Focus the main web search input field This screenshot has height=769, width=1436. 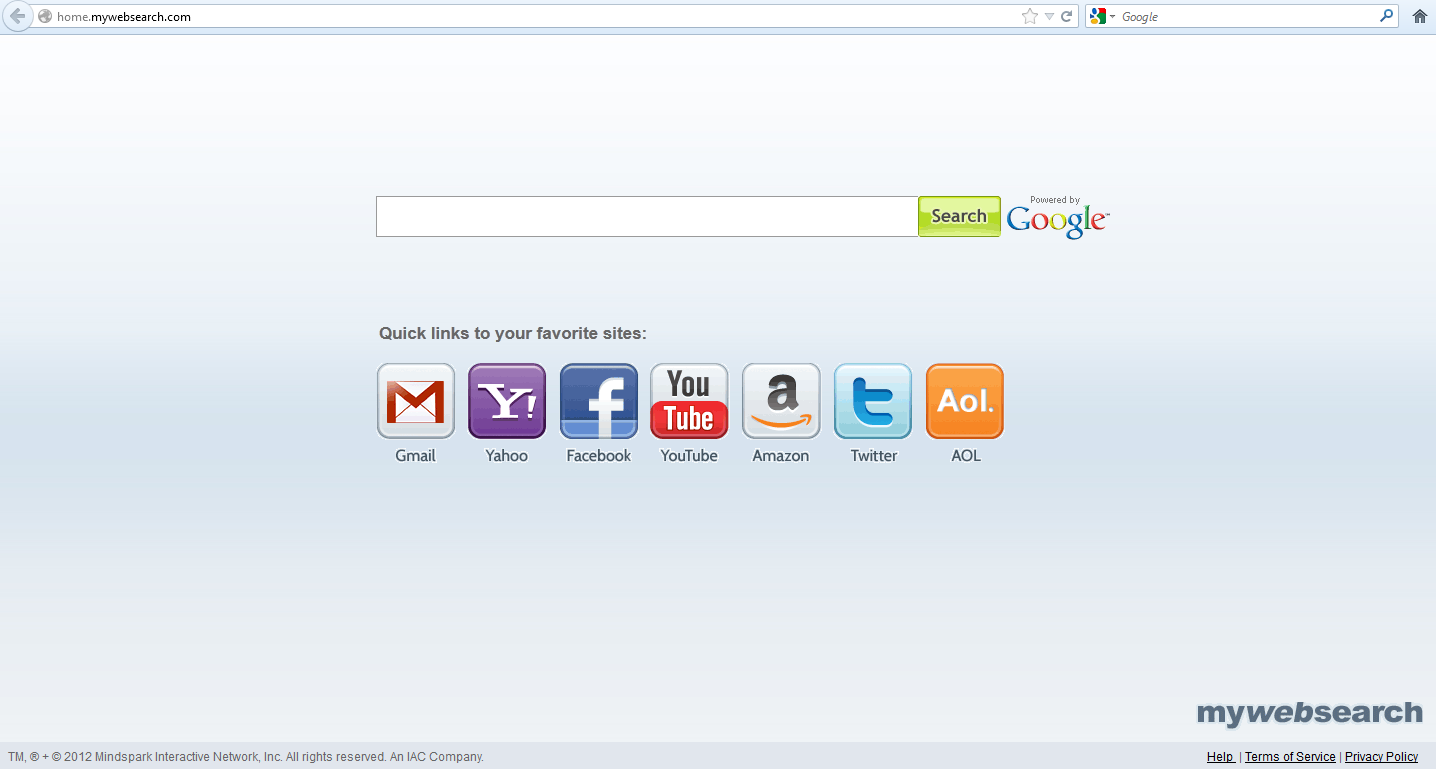point(647,216)
